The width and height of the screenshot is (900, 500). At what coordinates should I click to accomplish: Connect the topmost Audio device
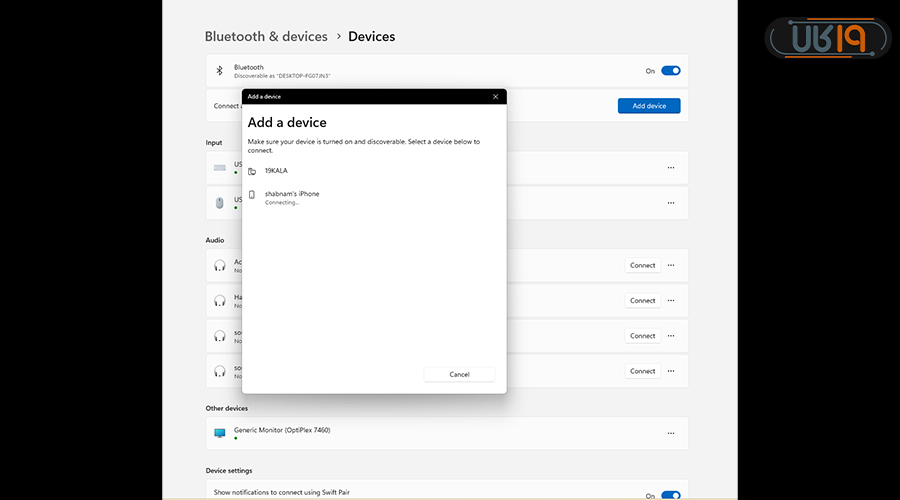(642, 265)
